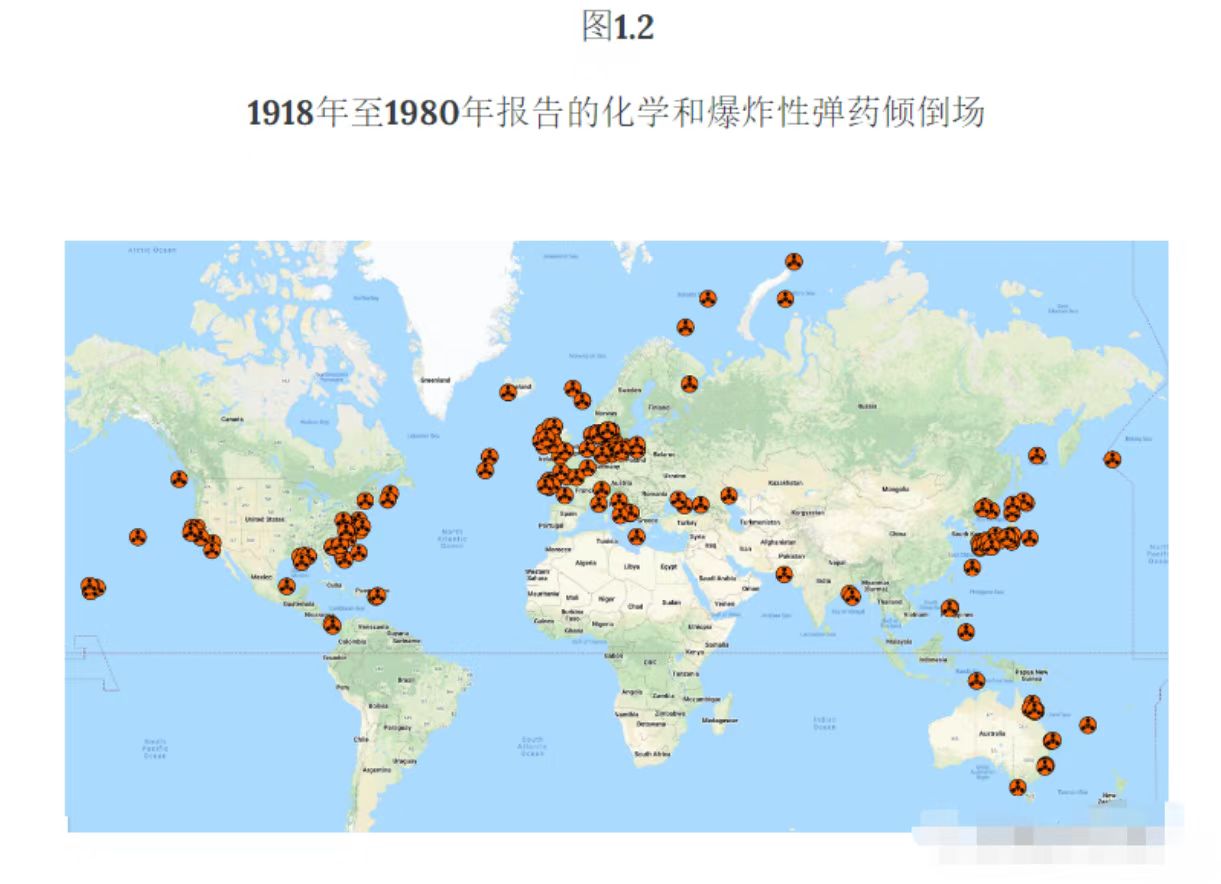Click the "China" map label
The height and width of the screenshot is (884, 1221).
898,533
